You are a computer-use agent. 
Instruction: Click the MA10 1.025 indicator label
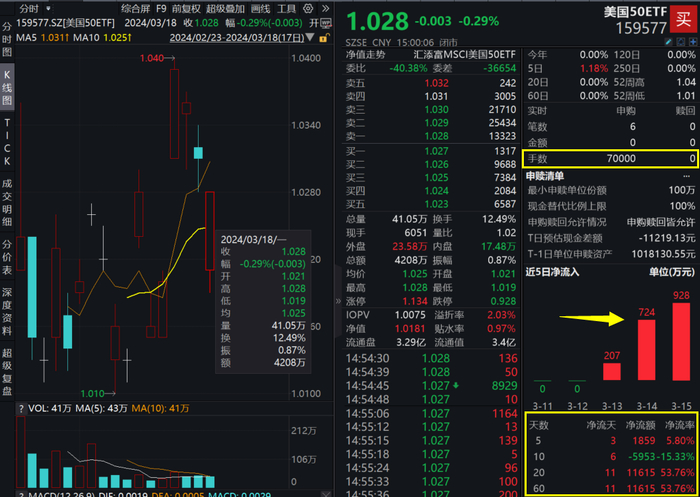pos(103,38)
